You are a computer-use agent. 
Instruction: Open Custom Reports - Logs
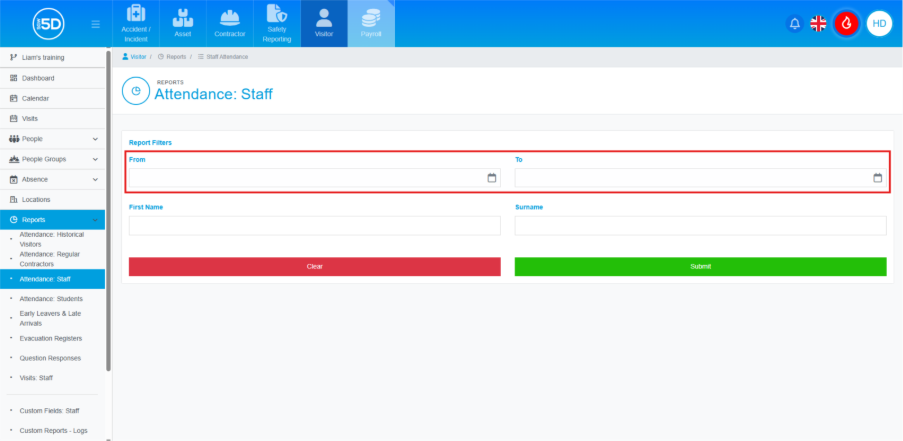pyautogui.click(x=54, y=431)
